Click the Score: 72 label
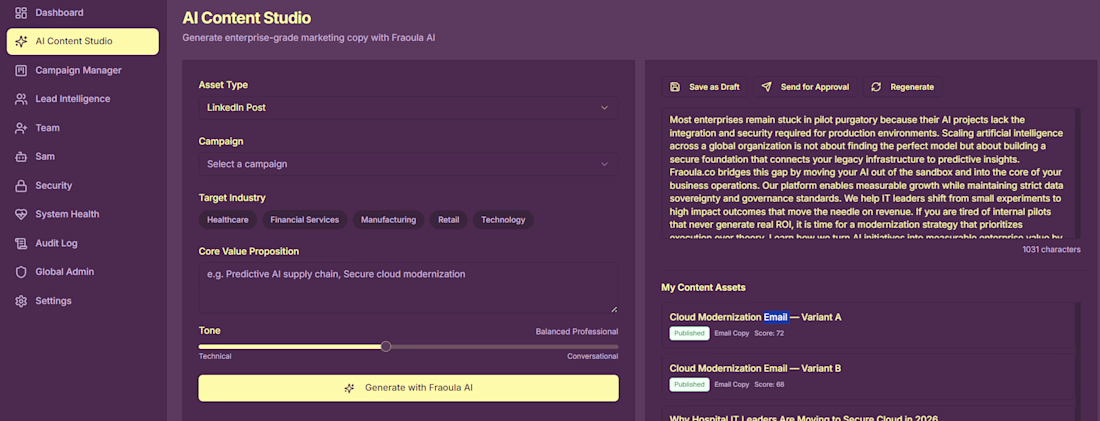 769,333
